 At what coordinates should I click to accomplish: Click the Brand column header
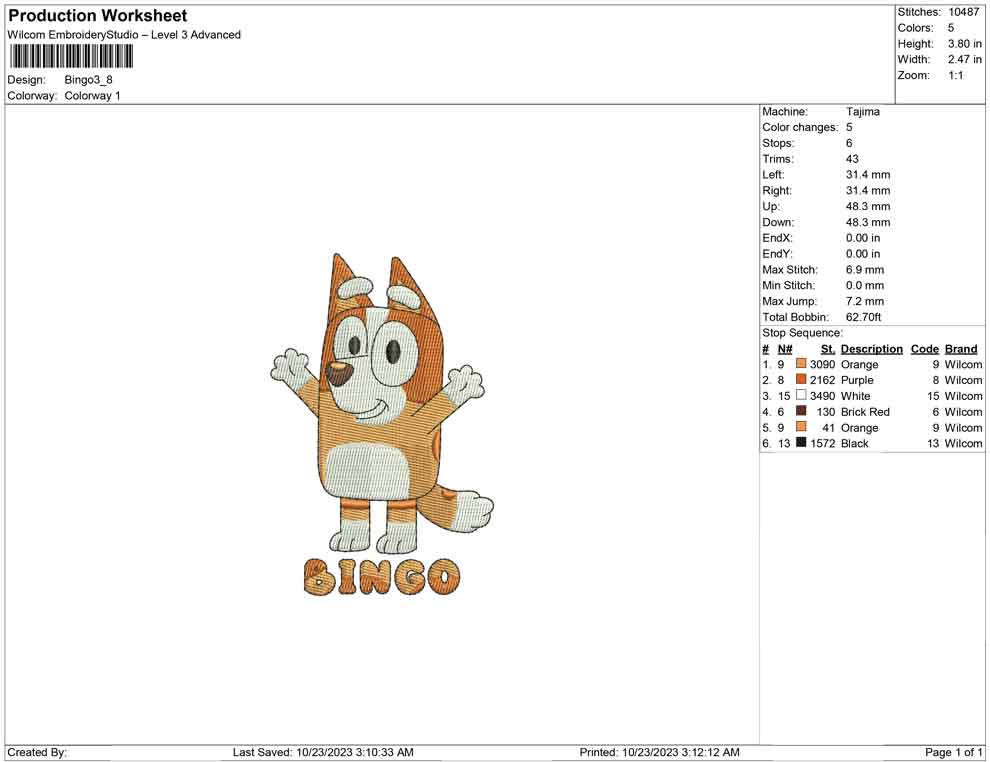coord(961,348)
